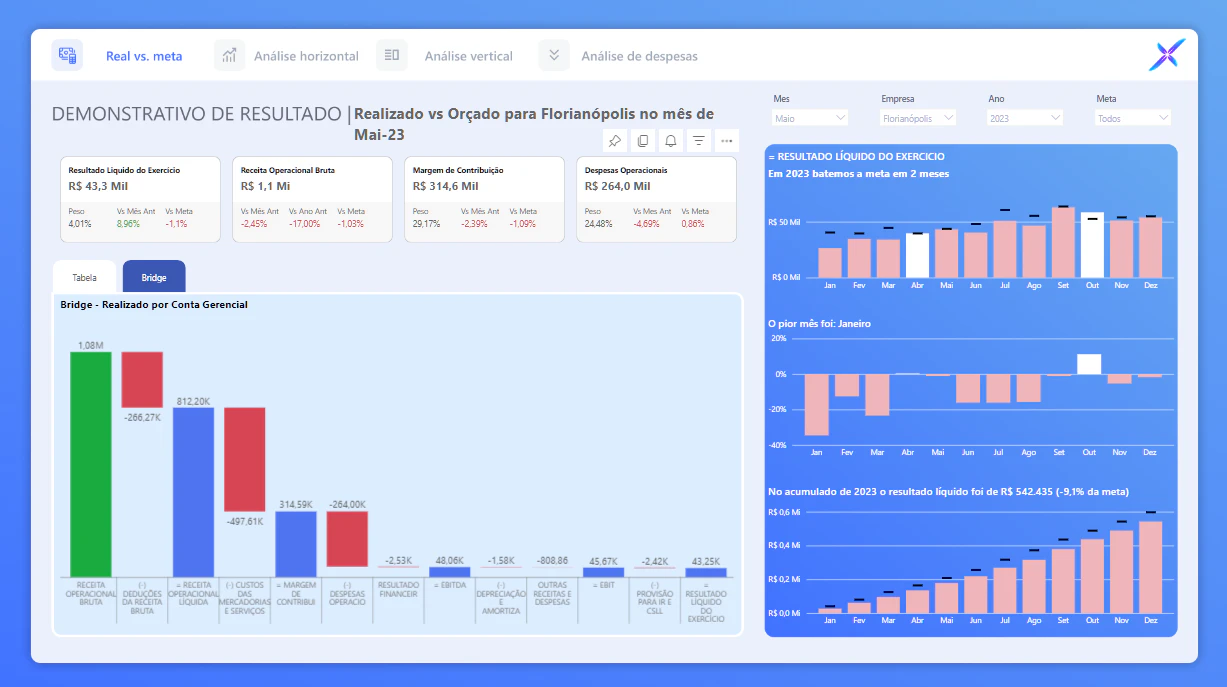This screenshot has width=1227, height=687.
Task: Pin the visual with the pin icon
Action: pos(615,141)
